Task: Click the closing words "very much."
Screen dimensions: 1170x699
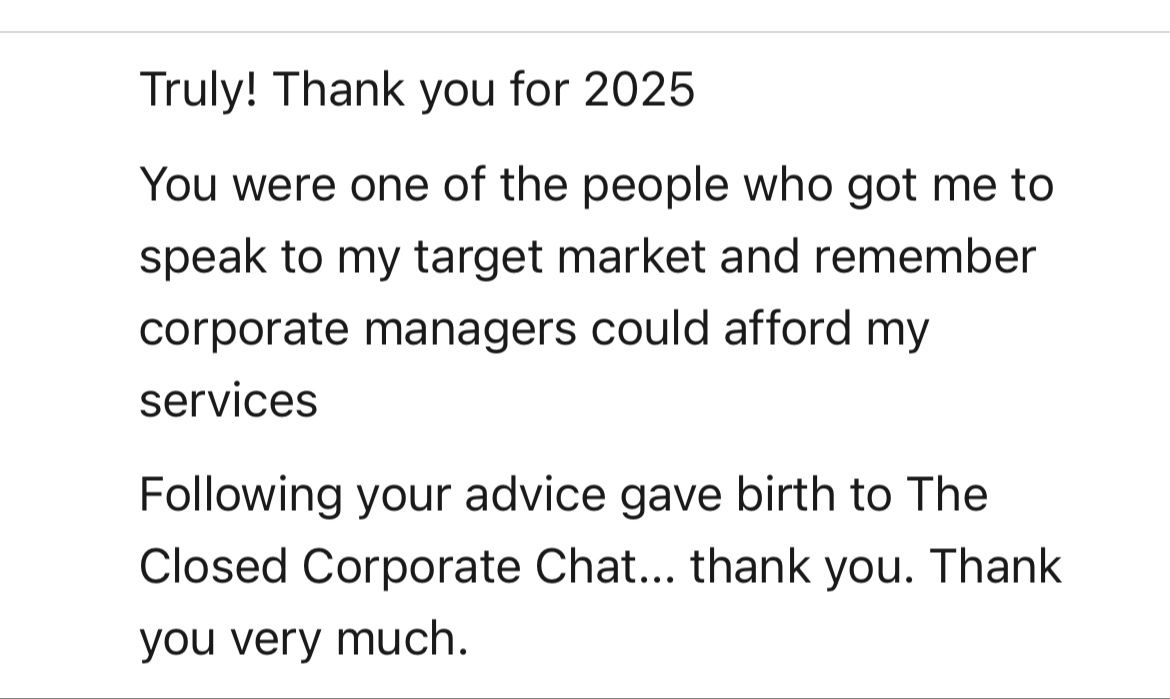Action: coord(350,640)
